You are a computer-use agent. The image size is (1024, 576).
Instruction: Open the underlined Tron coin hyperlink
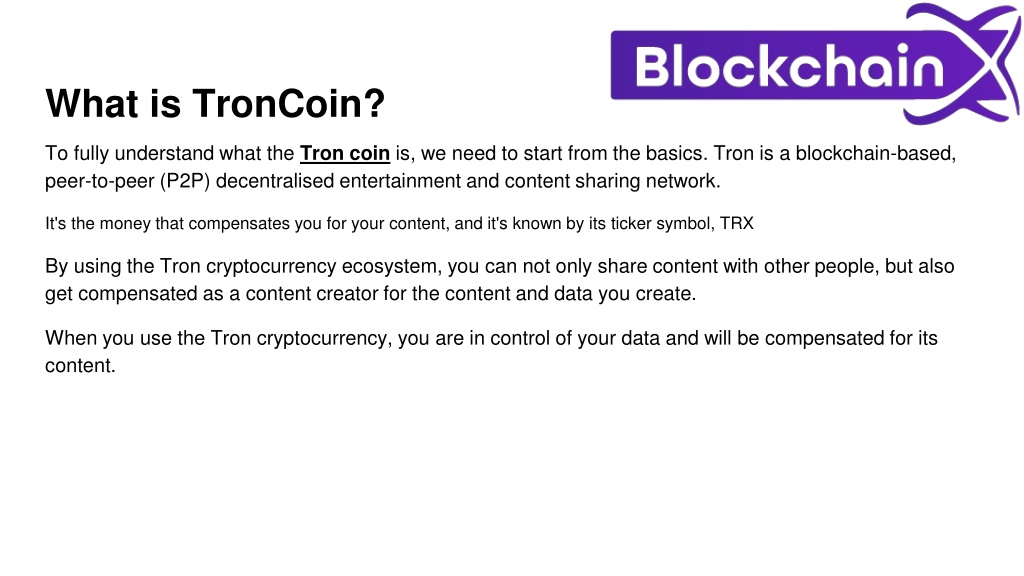[345, 153]
